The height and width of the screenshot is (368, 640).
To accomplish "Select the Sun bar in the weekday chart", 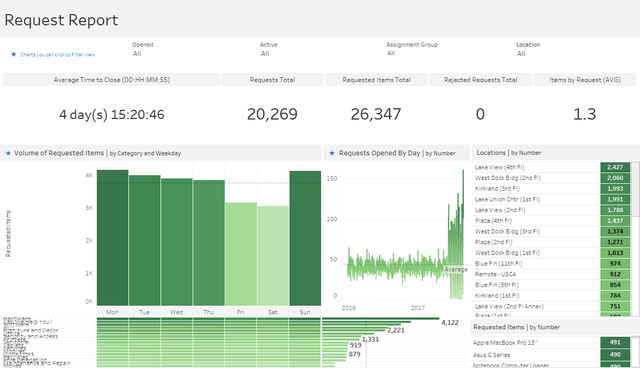I will (x=305, y=238).
